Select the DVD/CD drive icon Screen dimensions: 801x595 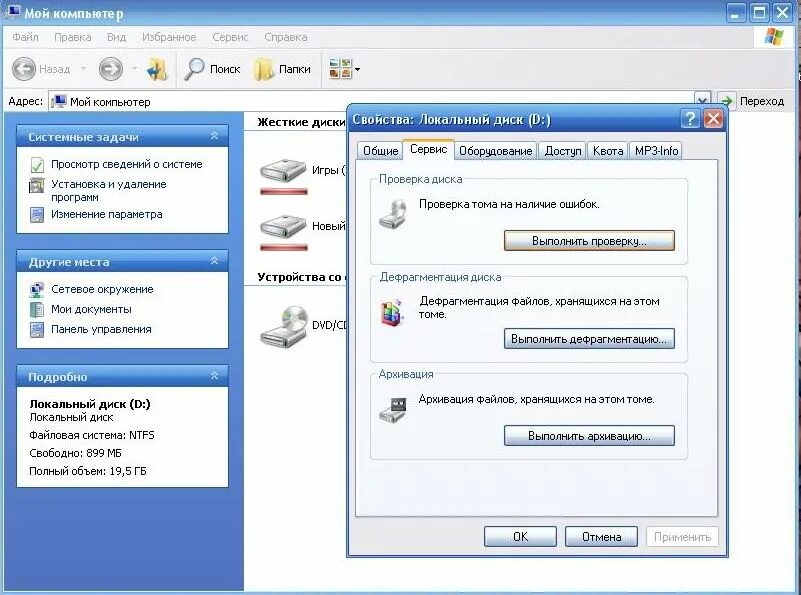click(284, 326)
